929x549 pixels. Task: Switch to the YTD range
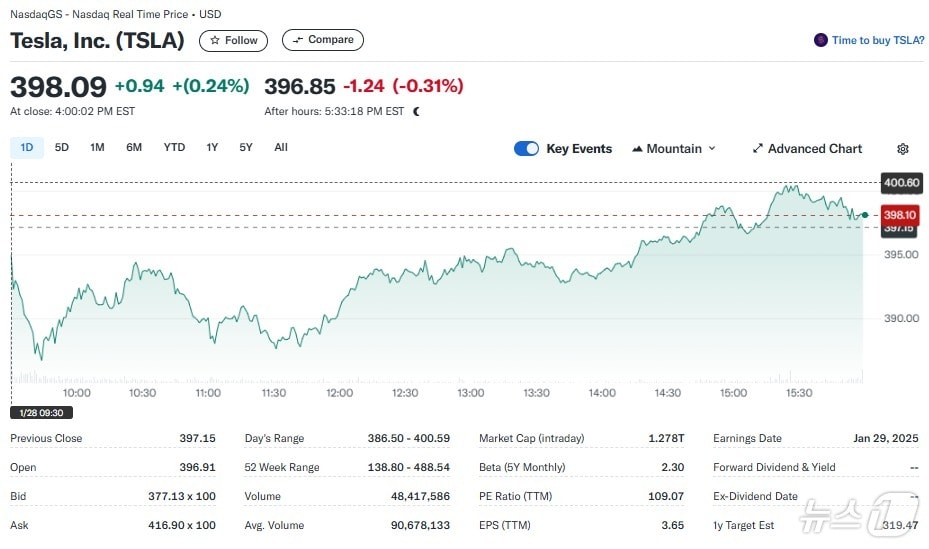tap(174, 148)
